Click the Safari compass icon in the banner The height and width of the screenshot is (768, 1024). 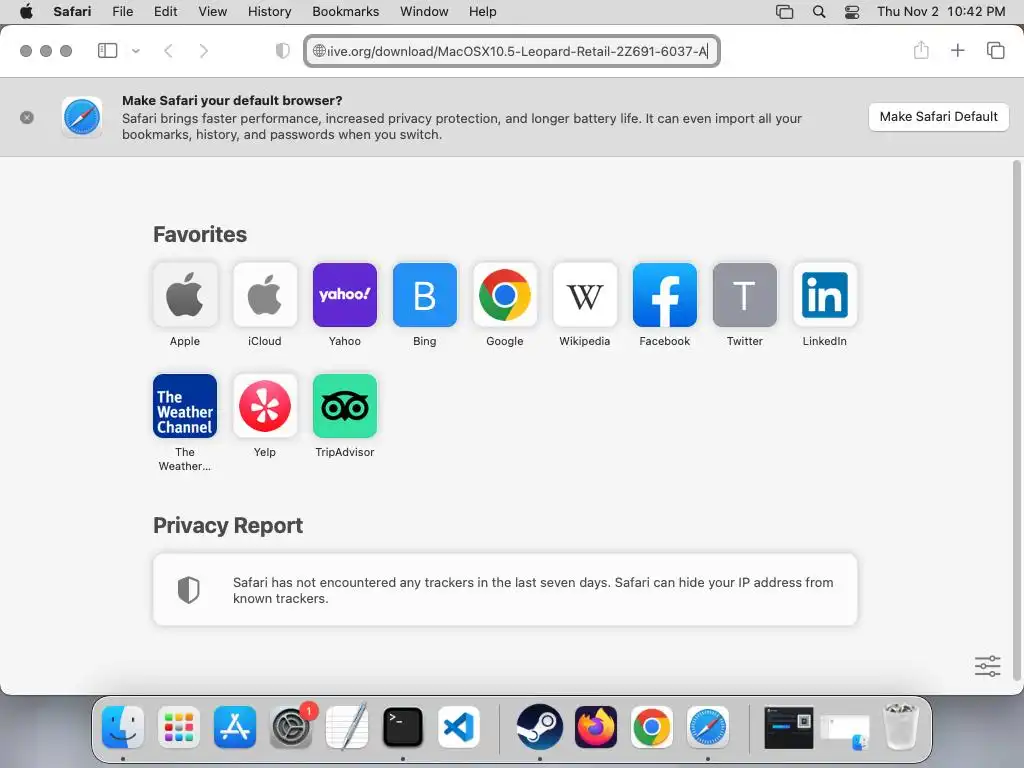pyautogui.click(x=82, y=118)
